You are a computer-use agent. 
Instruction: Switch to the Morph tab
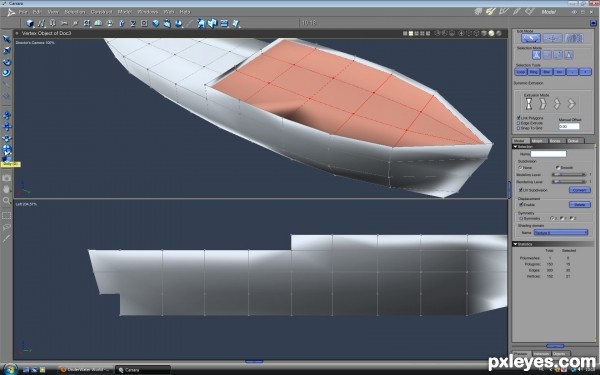tap(537, 141)
